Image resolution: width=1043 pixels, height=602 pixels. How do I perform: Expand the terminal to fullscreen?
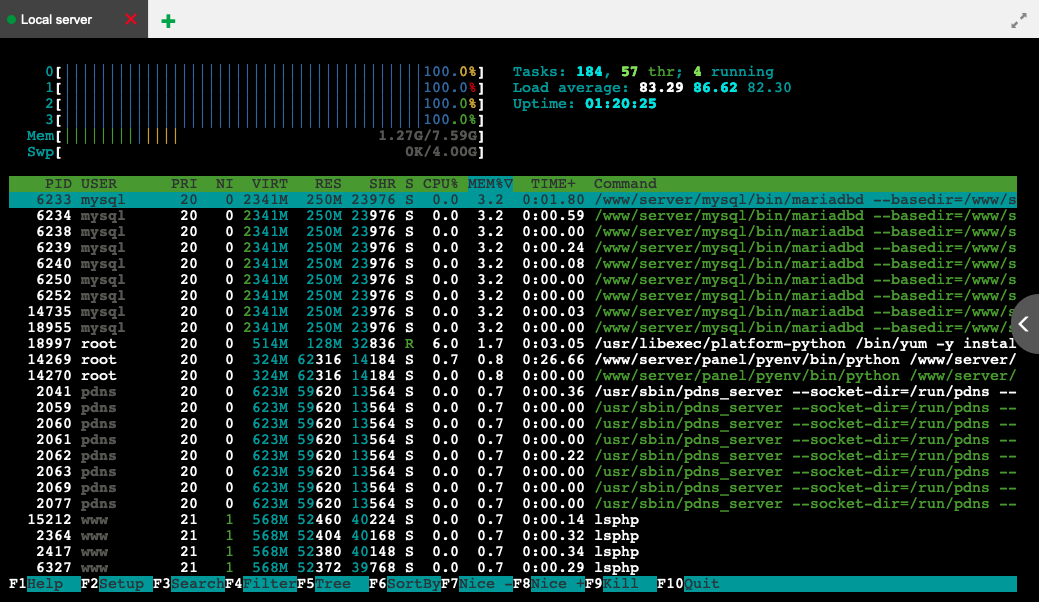click(1019, 19)
